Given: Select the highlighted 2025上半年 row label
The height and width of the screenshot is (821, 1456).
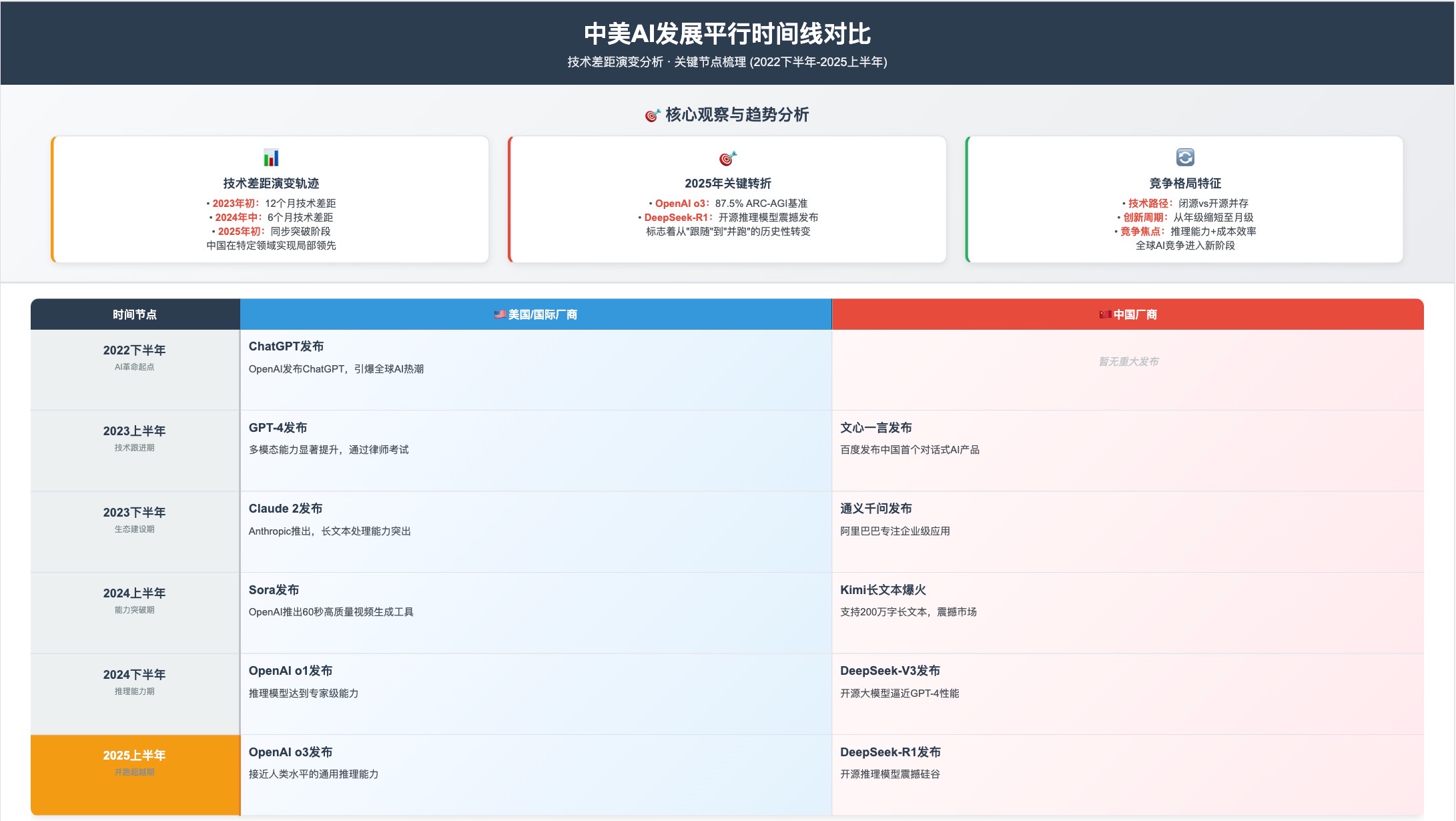Looking at the screenshot, I should tap(134, 756).
